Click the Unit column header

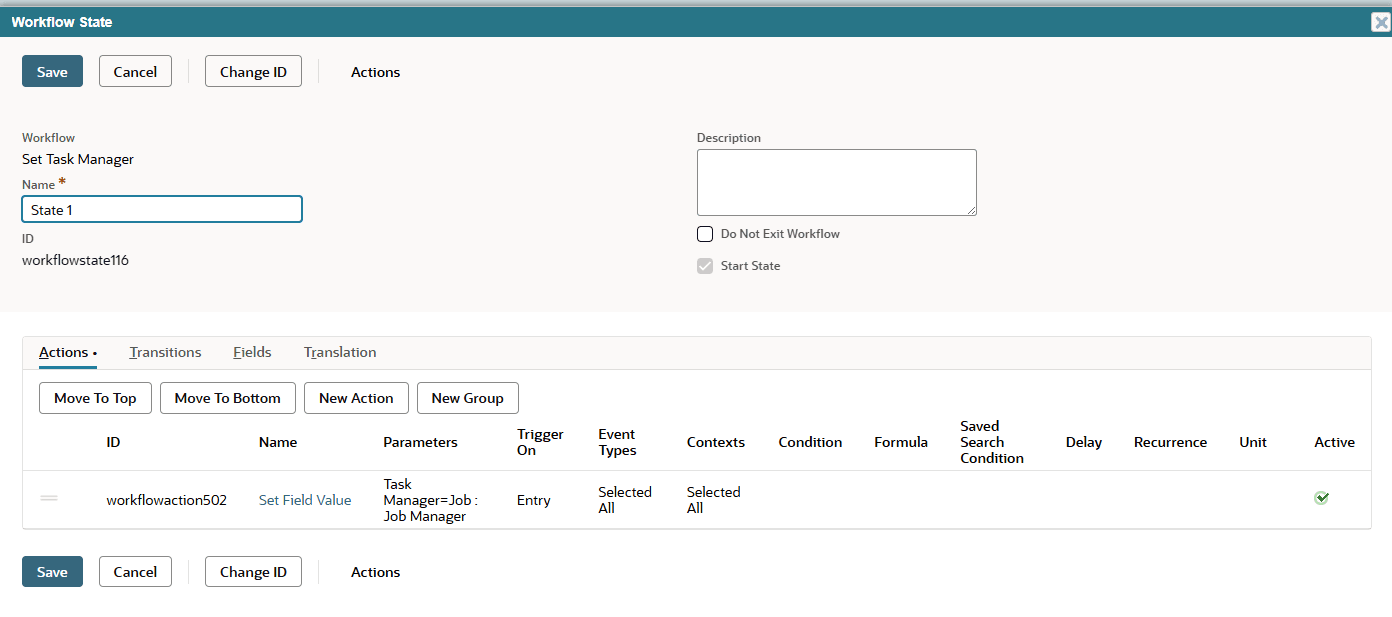point(1253,442)
